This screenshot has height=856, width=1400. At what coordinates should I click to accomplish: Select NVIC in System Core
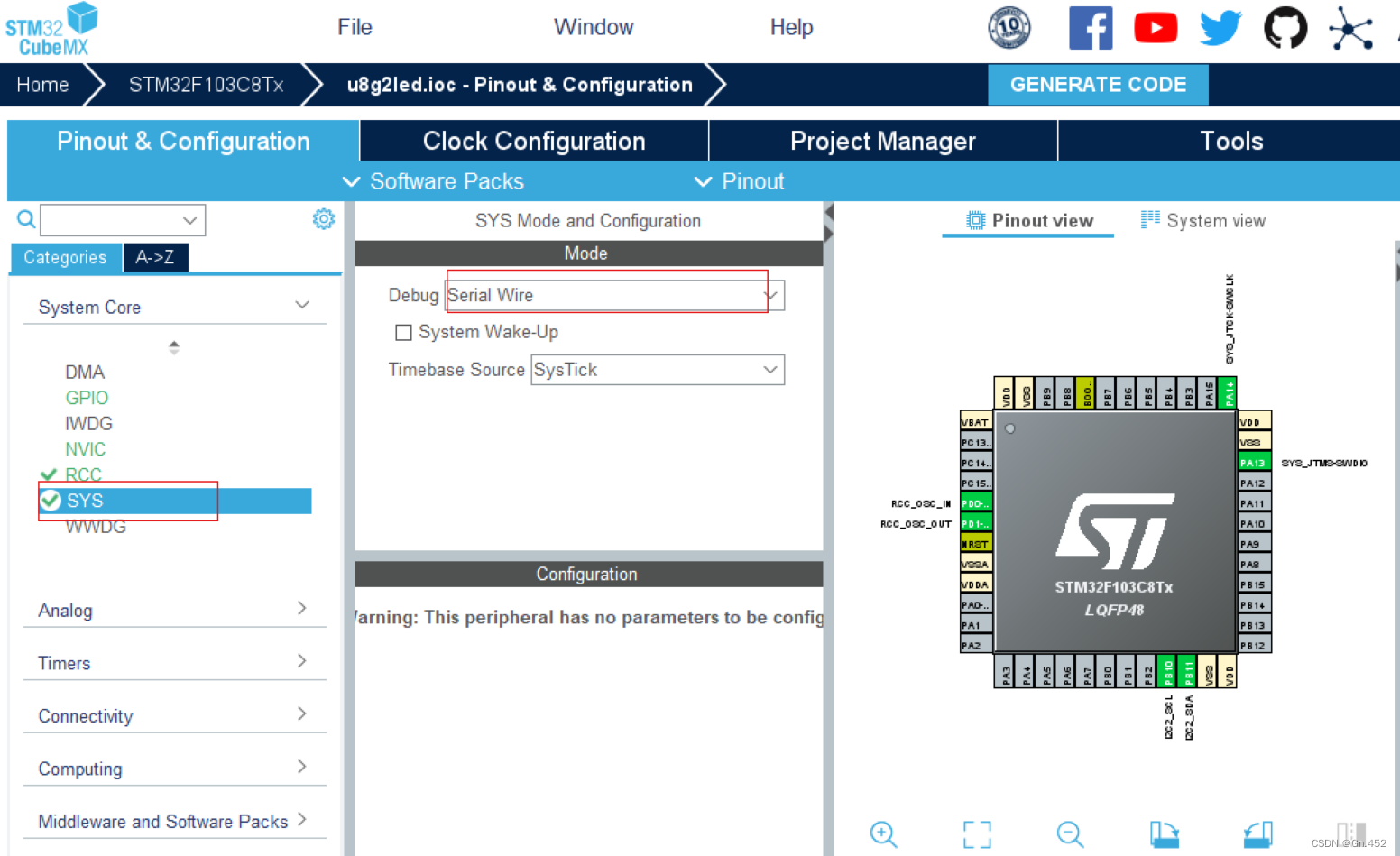[86, 449]
